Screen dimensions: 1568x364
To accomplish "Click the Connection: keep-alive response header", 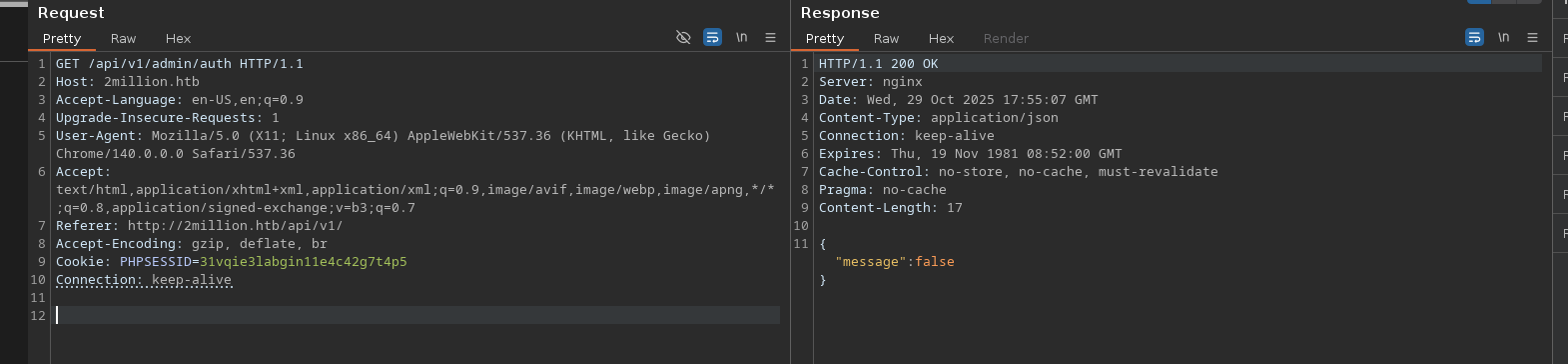I will click(x=907, y=135).
